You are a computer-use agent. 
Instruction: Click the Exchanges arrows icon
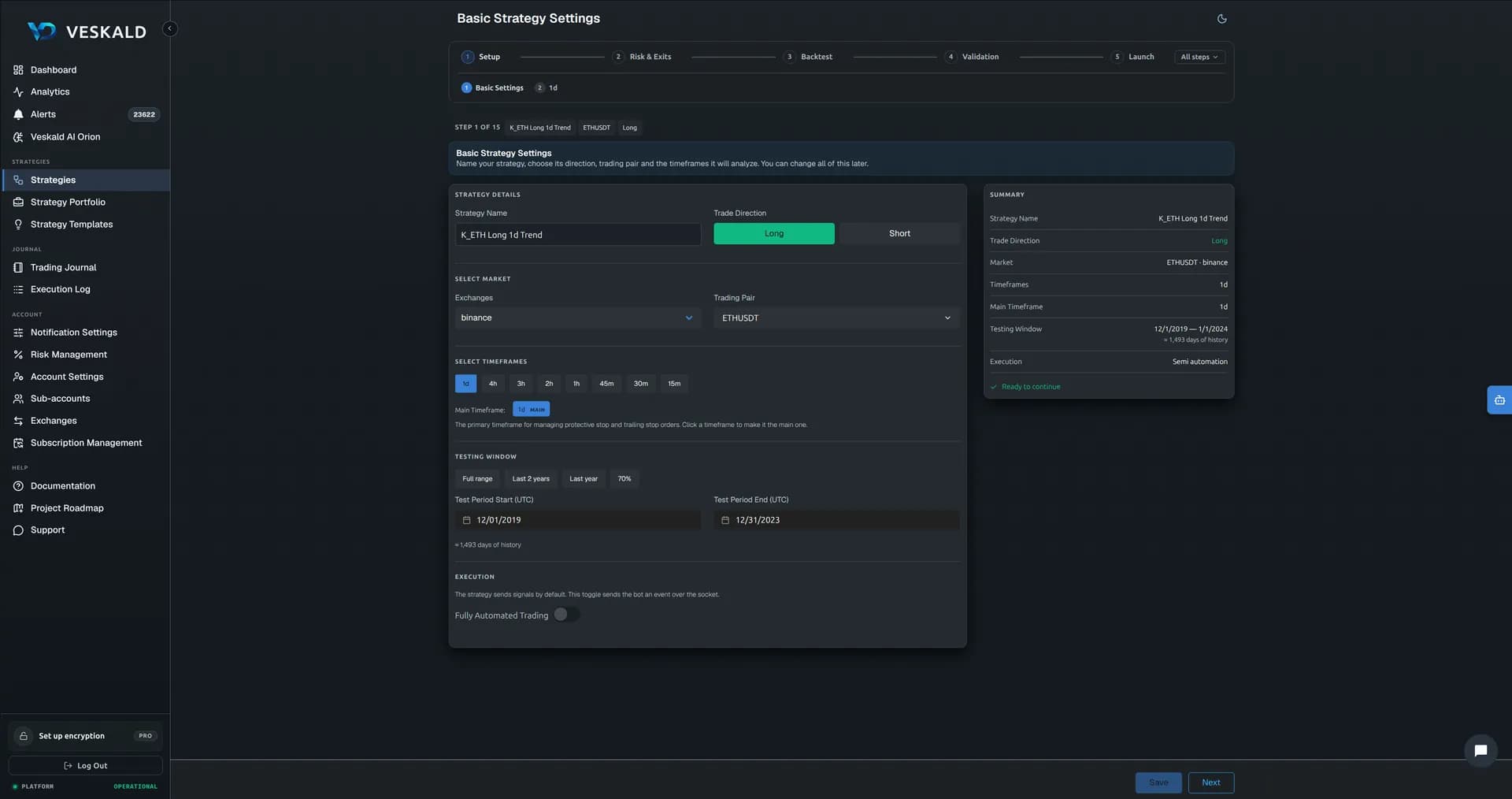18,421
